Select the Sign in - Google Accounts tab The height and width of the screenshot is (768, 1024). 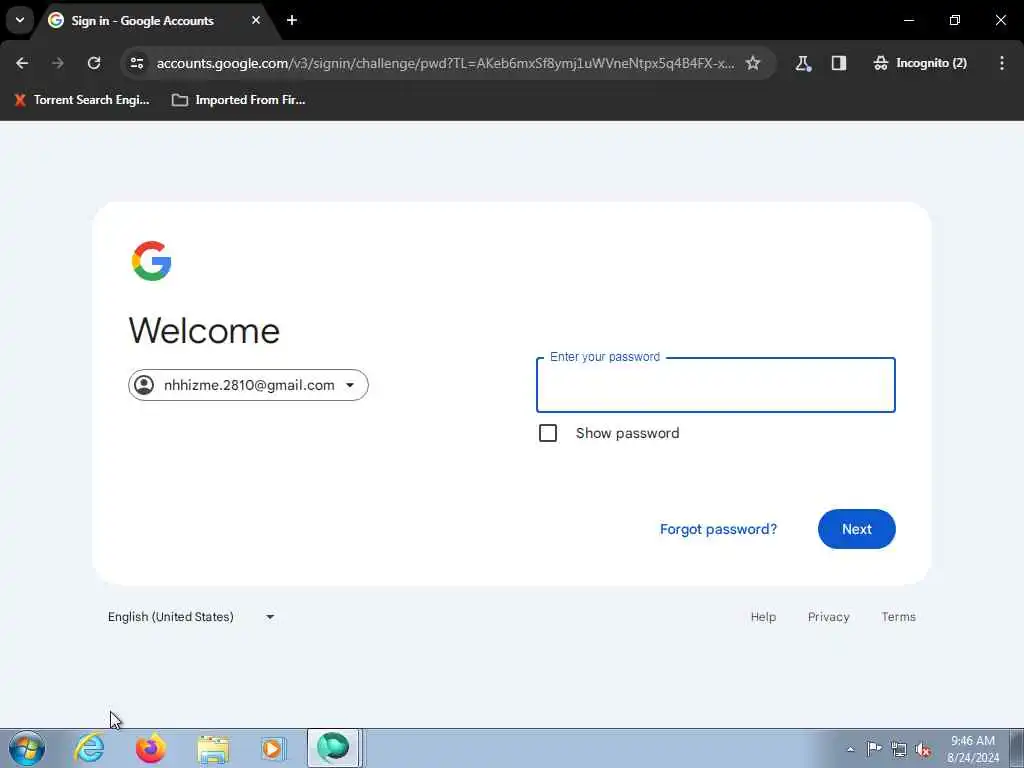(157, 21)
